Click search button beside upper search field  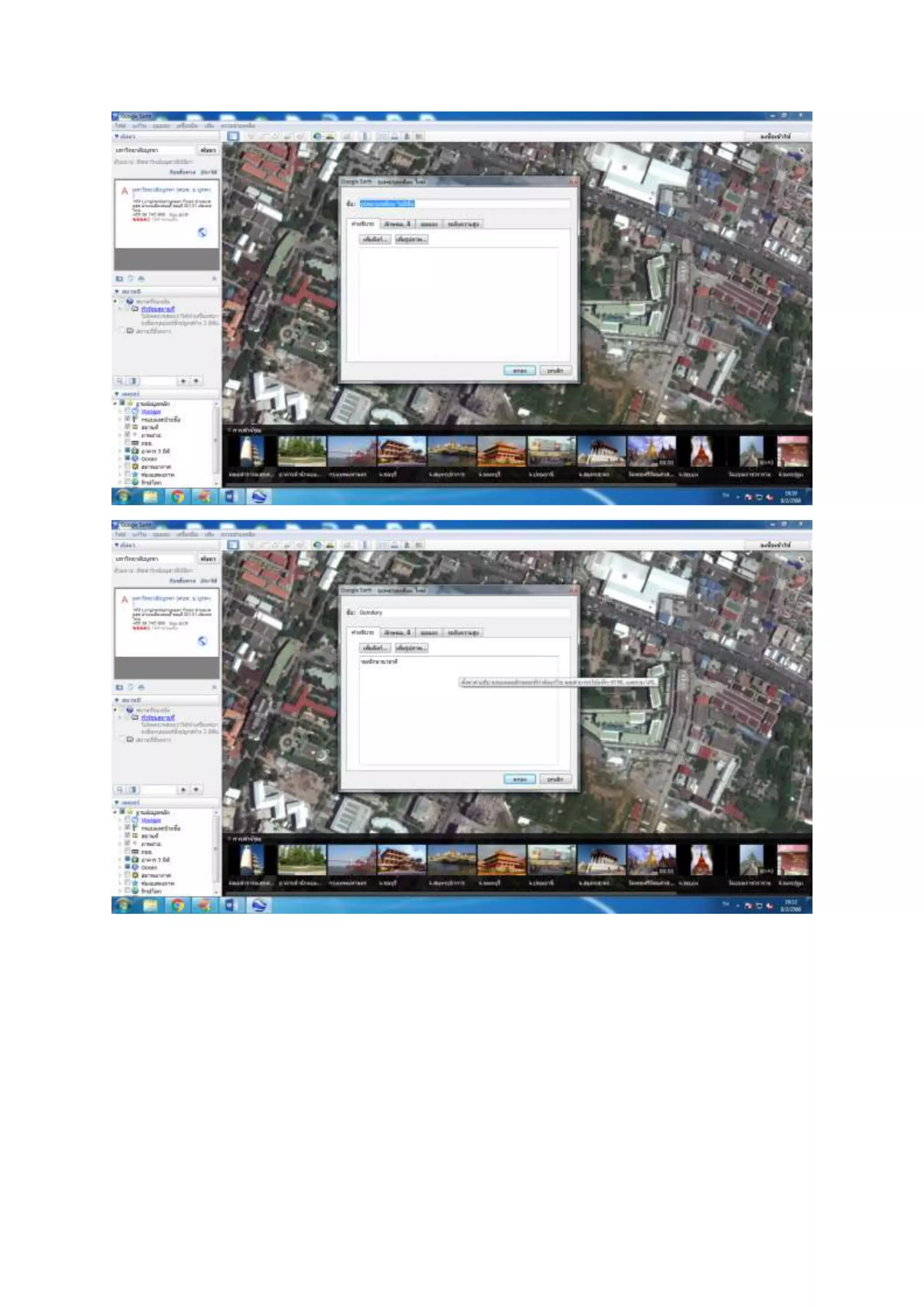pyautogui.click(x=208, y=150)
